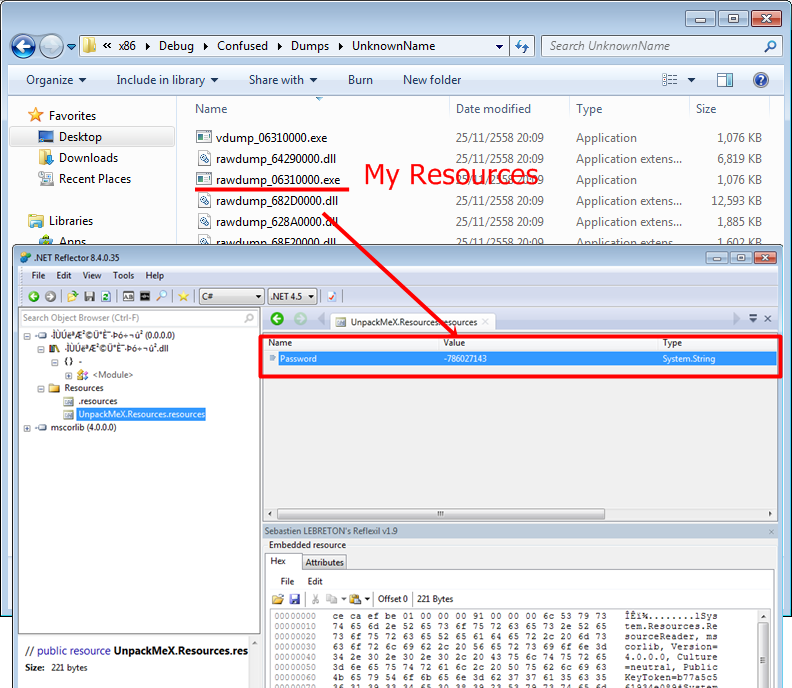Click the open file icon in Reflexil Hex toolbar
Image resolution: width=792 pixels, height=688 pixels.
point(279,598)
